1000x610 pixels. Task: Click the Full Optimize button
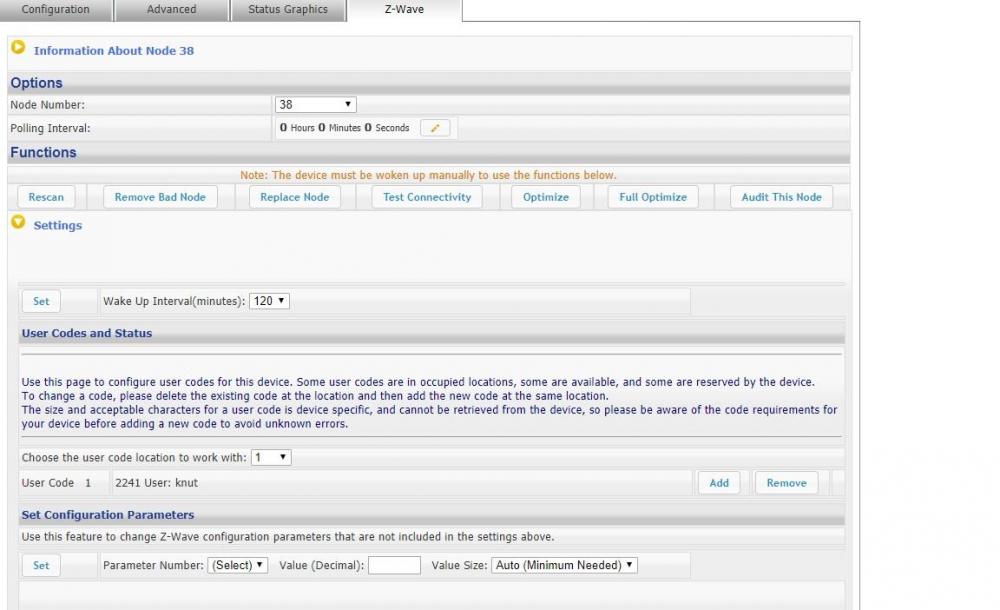pyautogui.click(x=653, y=197)
